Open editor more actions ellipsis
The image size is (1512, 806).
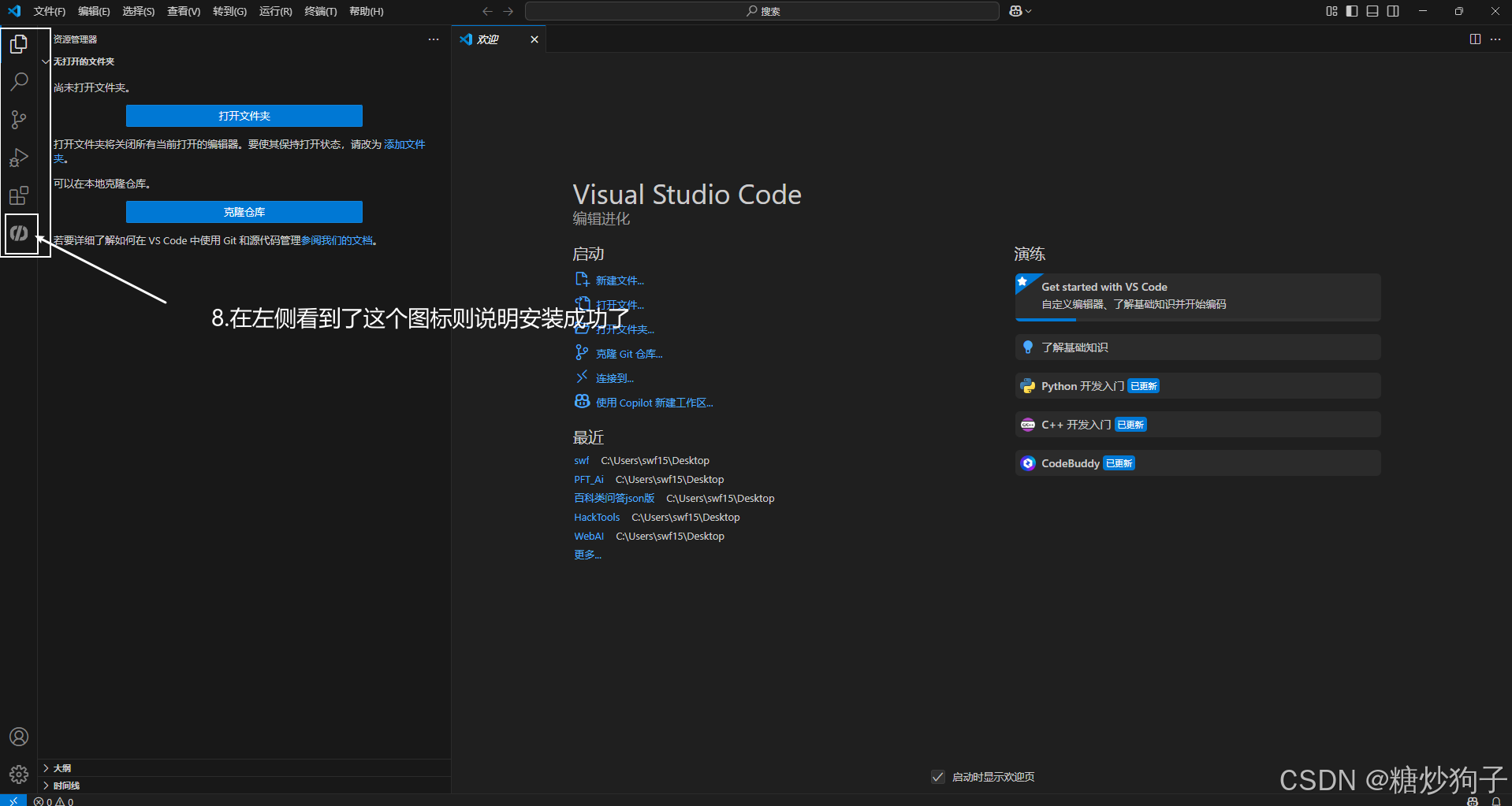click(x=1495, y=39)
